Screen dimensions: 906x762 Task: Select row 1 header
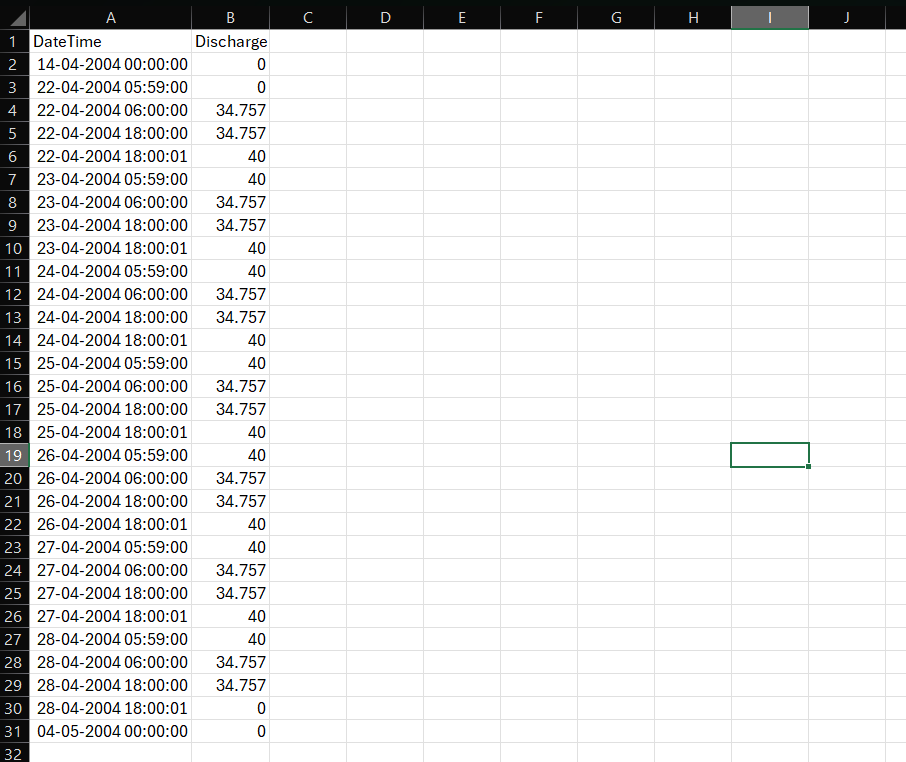click(14, 41)
